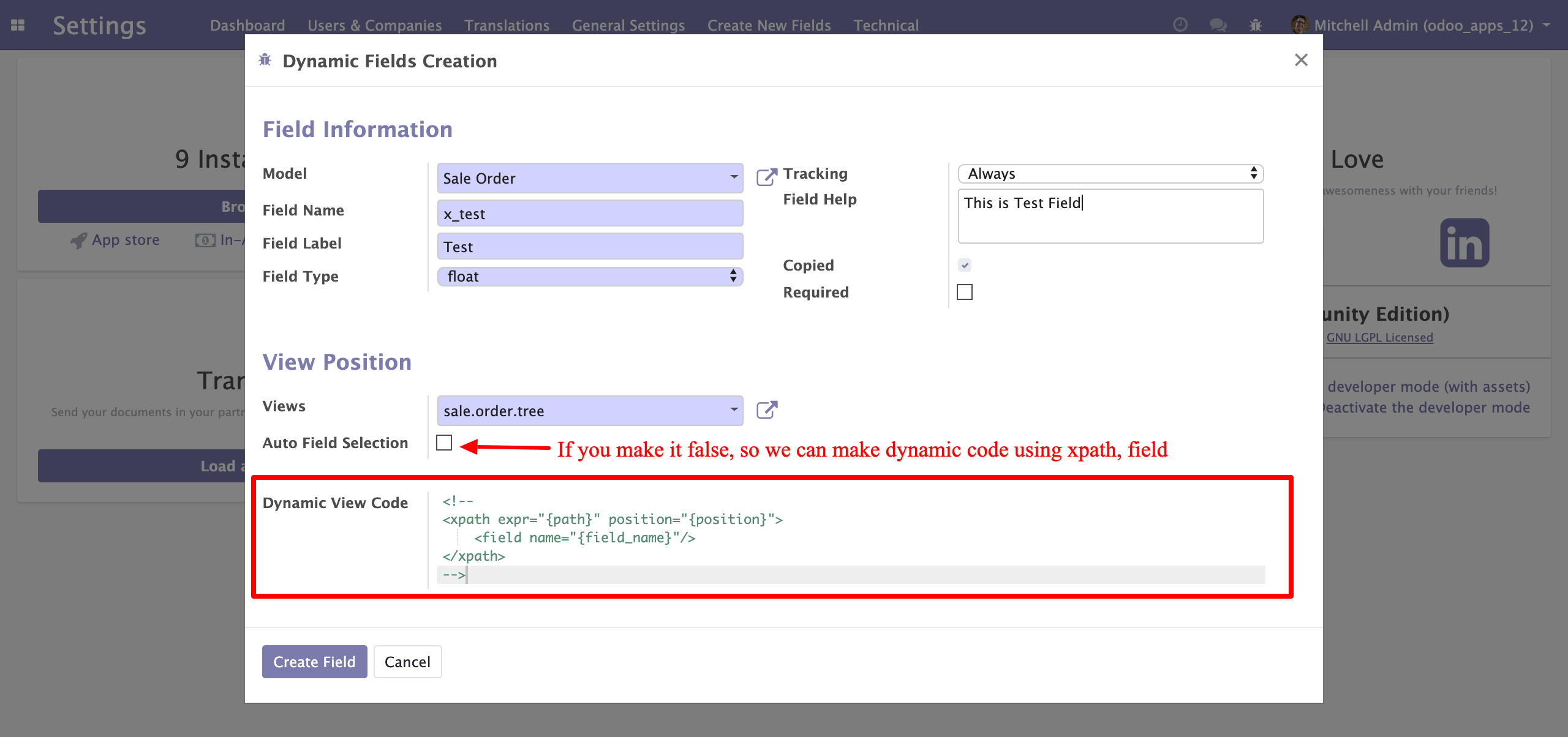This screenshot has height=737, width=1568.
Task: Open Views external link icon
Action: coord(766,410)
